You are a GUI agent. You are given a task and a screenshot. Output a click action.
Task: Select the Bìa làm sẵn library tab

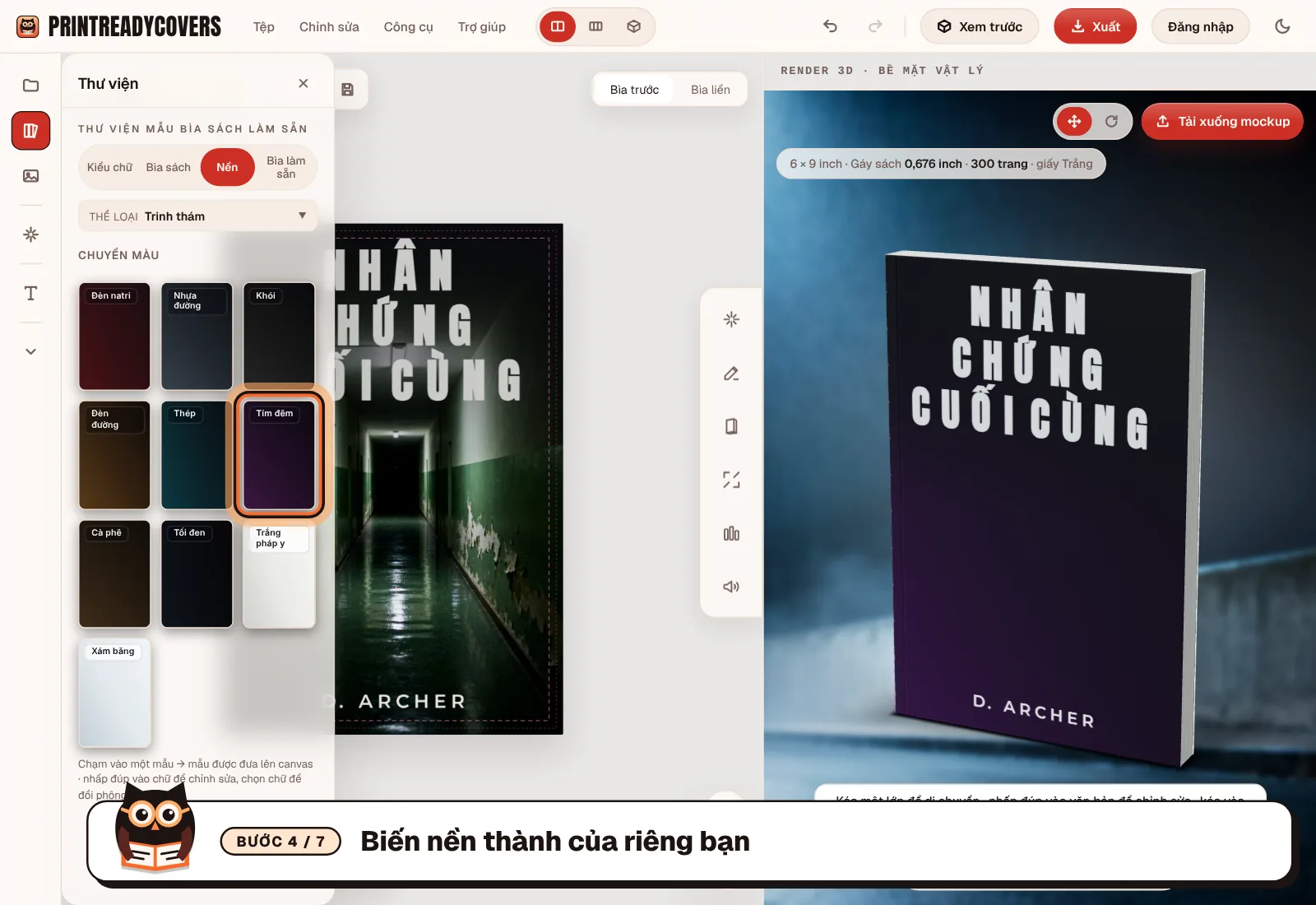[x=285, y=167]
